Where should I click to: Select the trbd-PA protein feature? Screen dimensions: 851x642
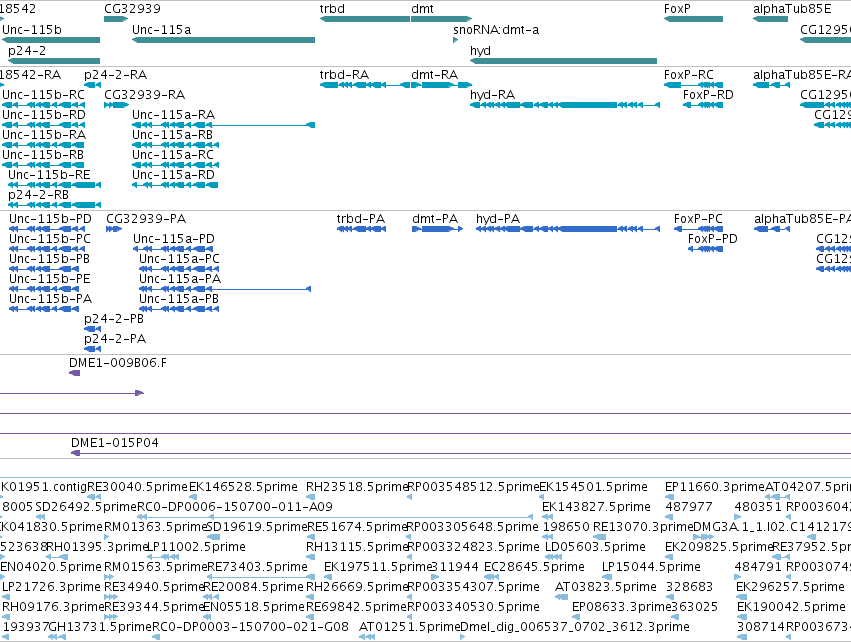click(361, 229)
